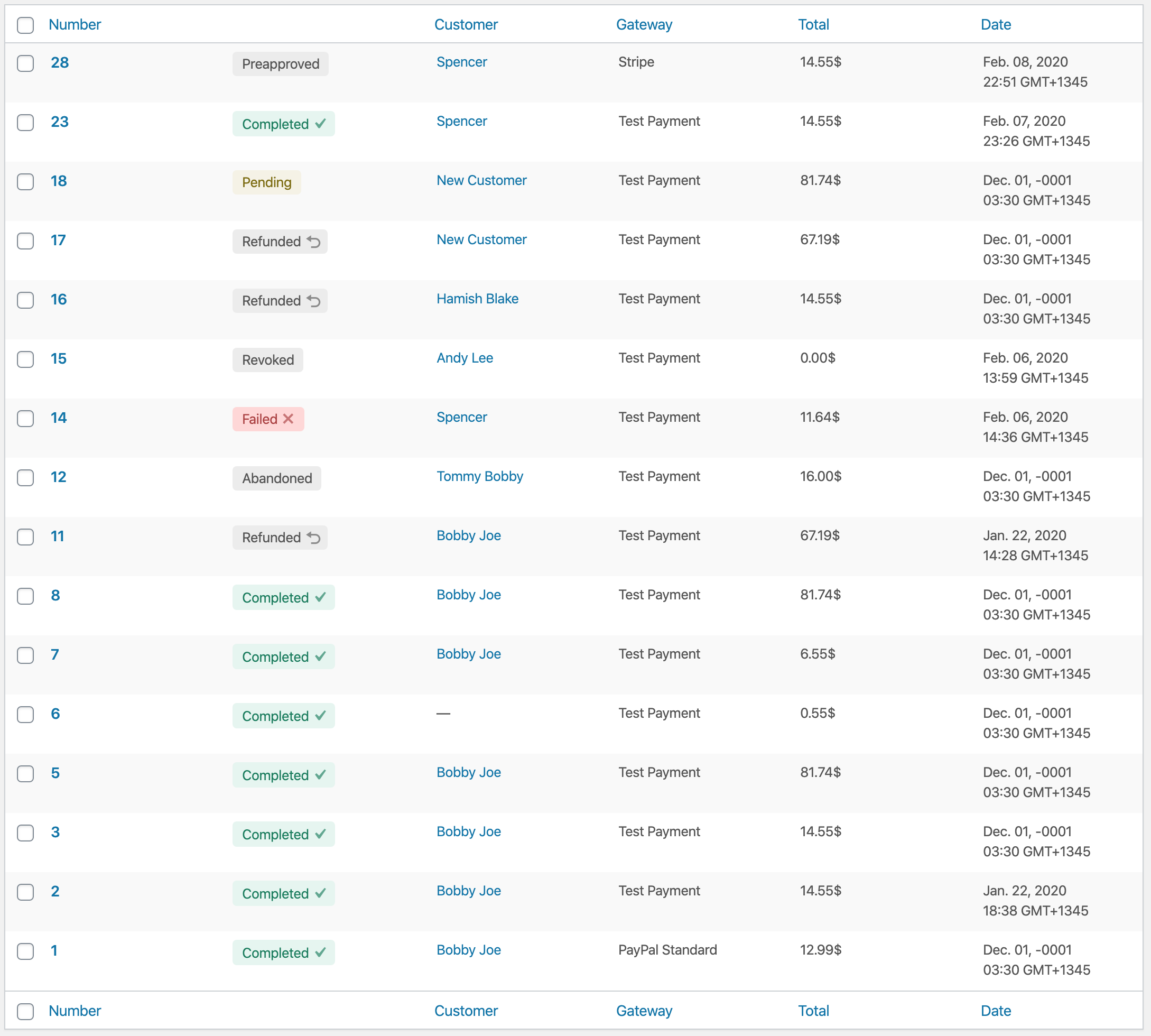1151x1036 pixels.
Task: Click the 0.00$ total on order 15
Action: point(818,358)
